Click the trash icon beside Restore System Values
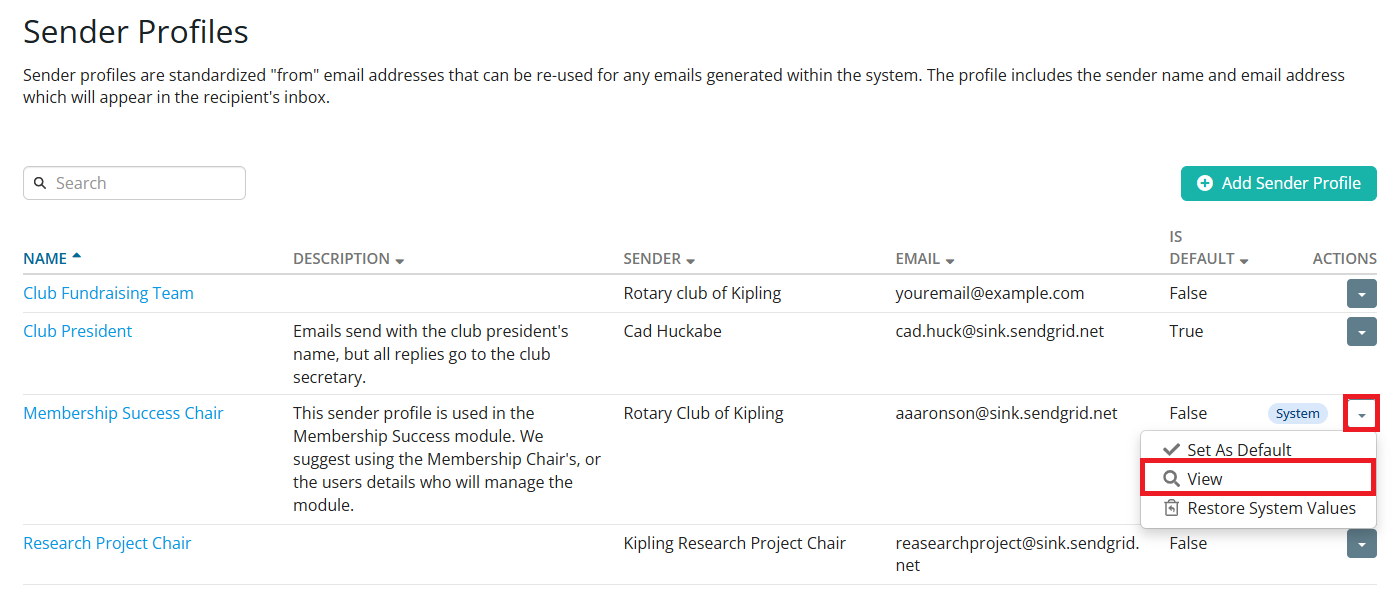Viewport: 1400px width, 594px height. (x=1171, y=508)
